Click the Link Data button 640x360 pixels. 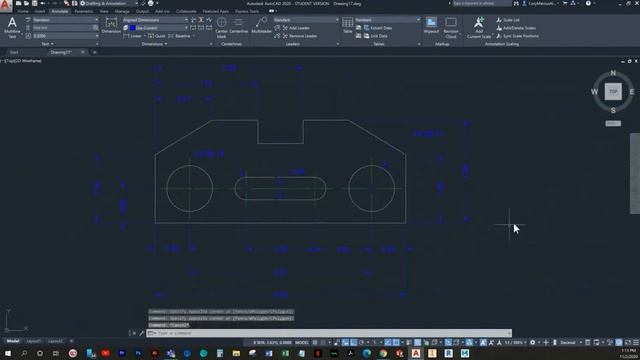376,36
